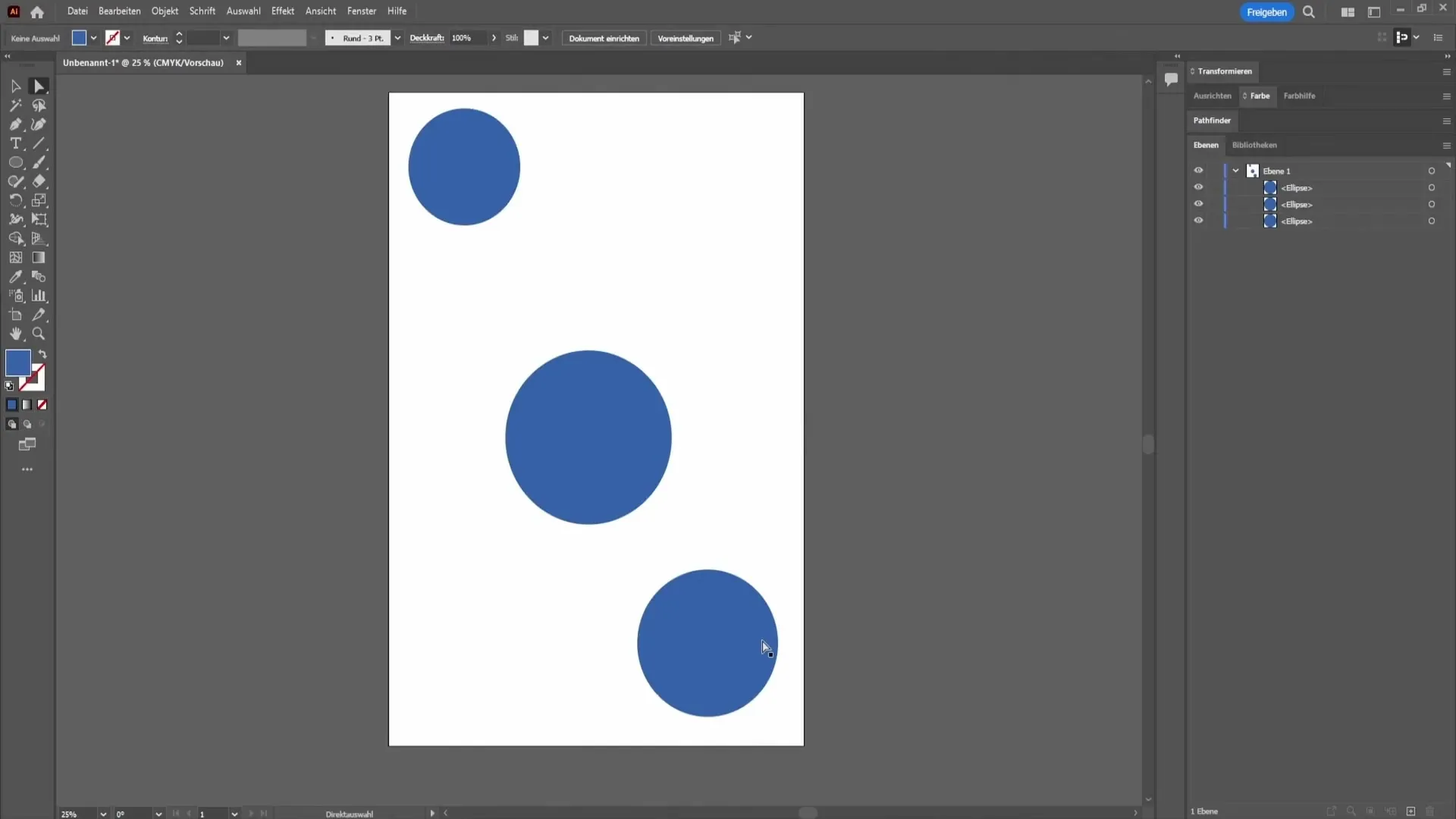Image resolution: width=1456 pixels, height=819 pixels.
Task: Choose the Magic Wand tool
Action: tap(15, 105)
